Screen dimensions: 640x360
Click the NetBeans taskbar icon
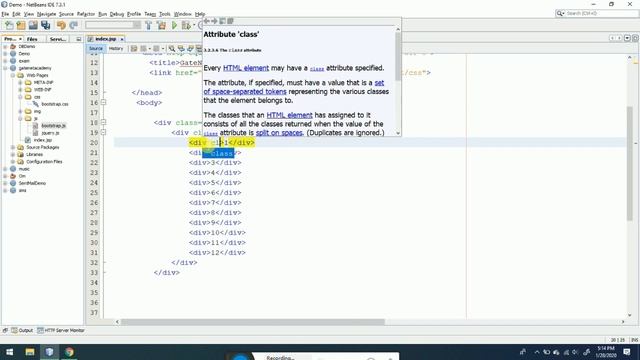pyautogui.click(x=49, y=352)
